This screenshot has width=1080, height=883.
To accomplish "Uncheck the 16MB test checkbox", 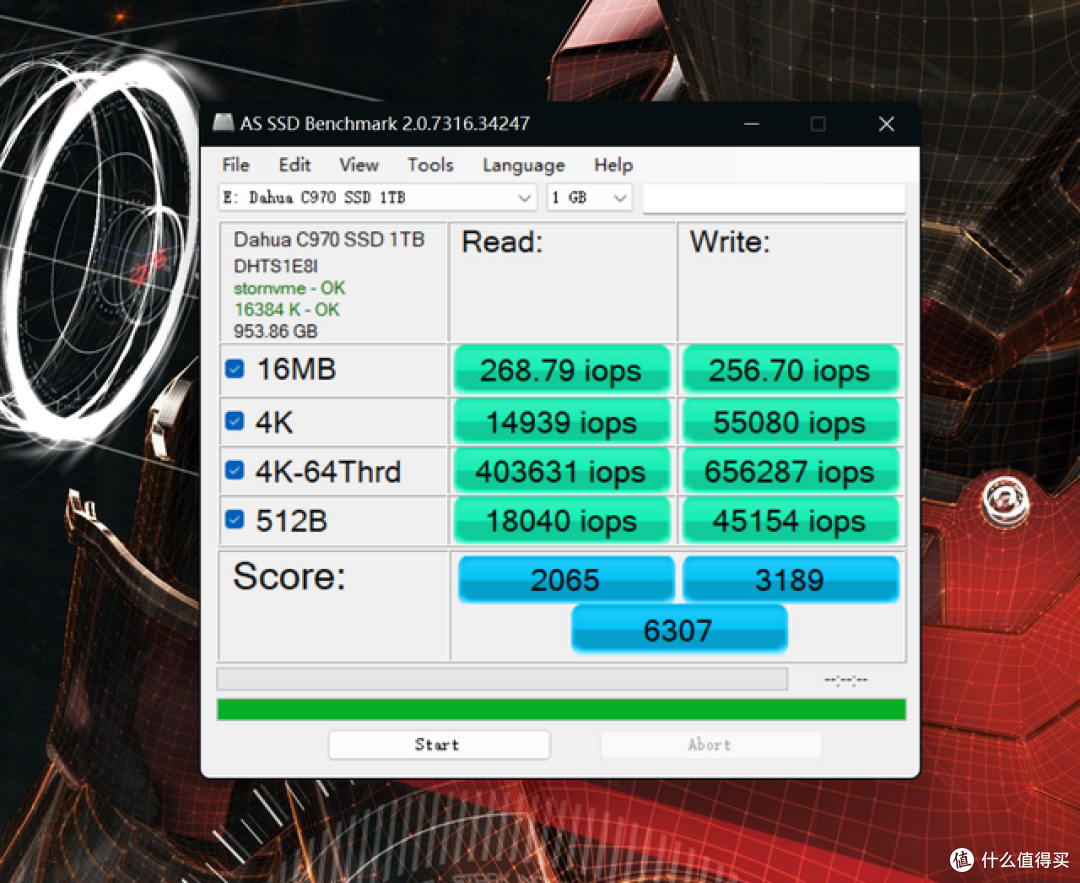I will 235,369.
